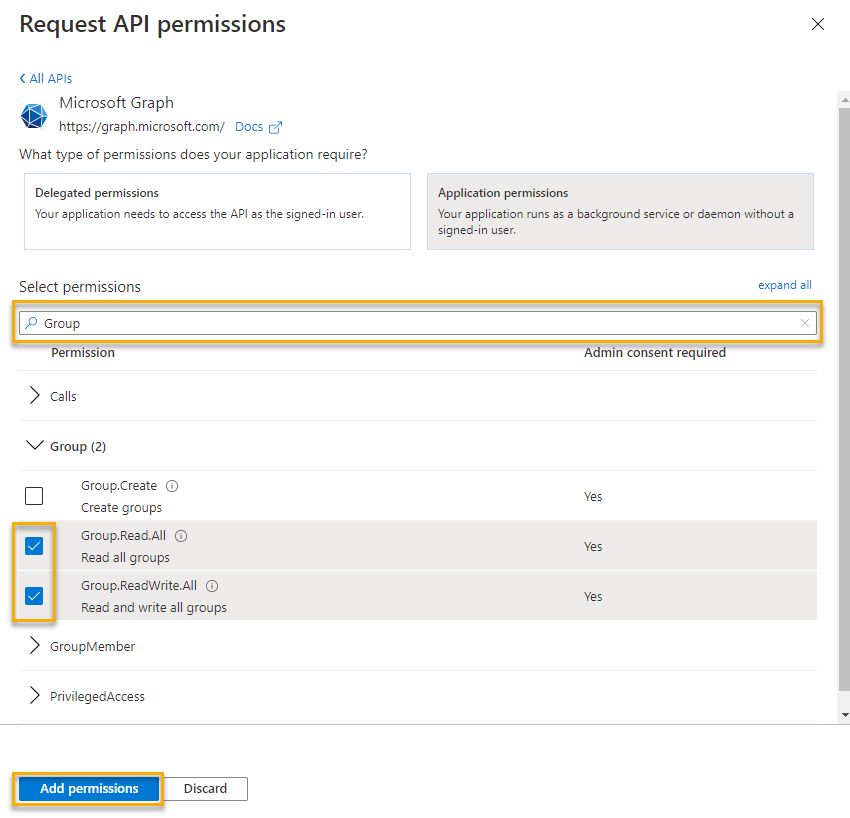The height and width of the screenshot is (818, 850).
Task: View info tooltip for Group.ReadWrite.All permission
Action: coord(212,585)
